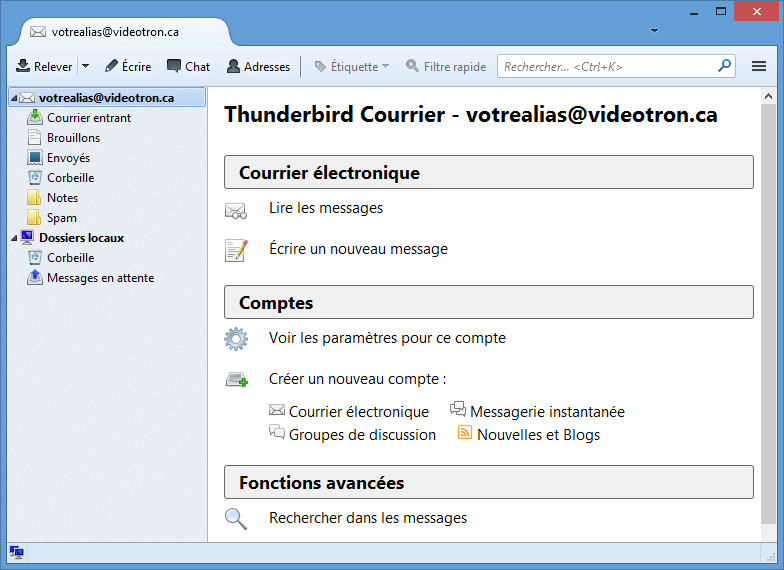
Task: Click Lire les messages link
Action: point(326,208)
